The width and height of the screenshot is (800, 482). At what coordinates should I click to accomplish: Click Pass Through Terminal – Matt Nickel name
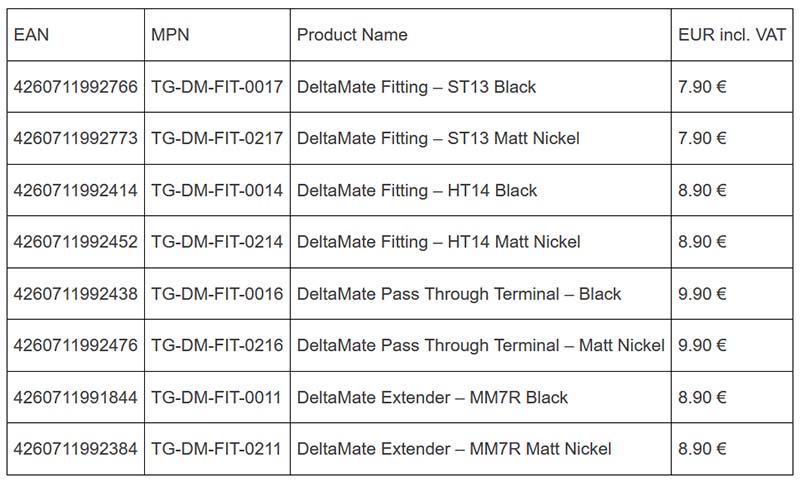[x=480, y=346]
